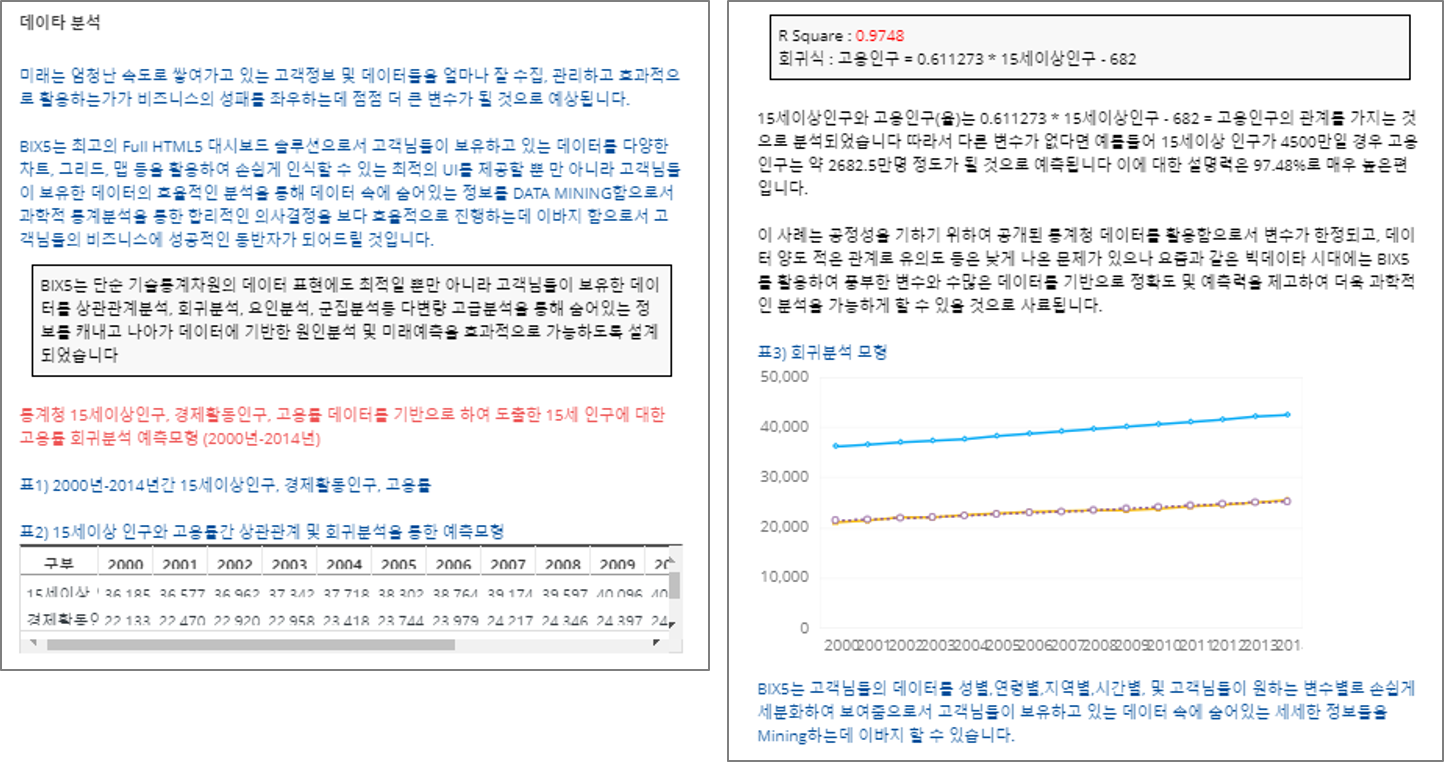This screenshot has height=762, width=1444.
Task: Click the table cell with value 40,096
Action: tap(617, 593)
